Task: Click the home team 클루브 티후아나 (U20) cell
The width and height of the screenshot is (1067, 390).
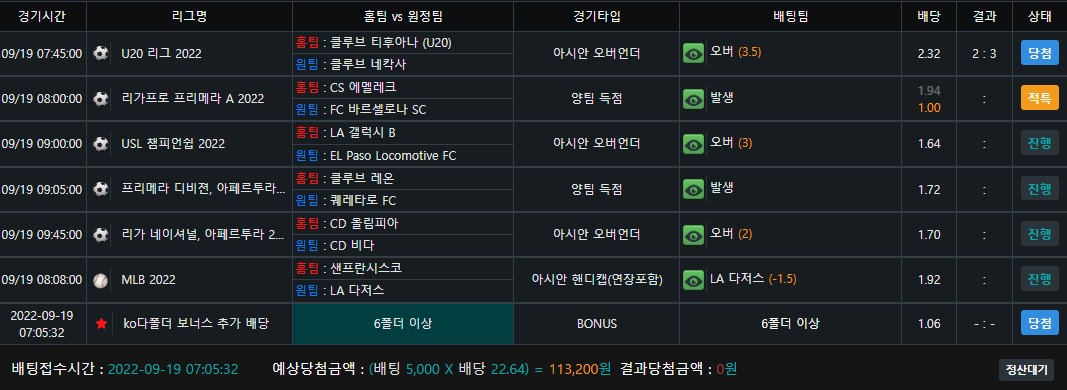Action: point(403,43)
